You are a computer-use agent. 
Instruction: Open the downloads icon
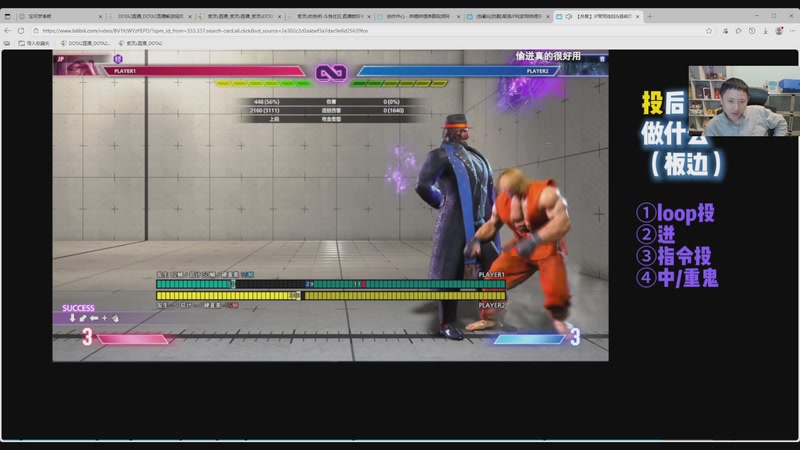pos(765,31)
